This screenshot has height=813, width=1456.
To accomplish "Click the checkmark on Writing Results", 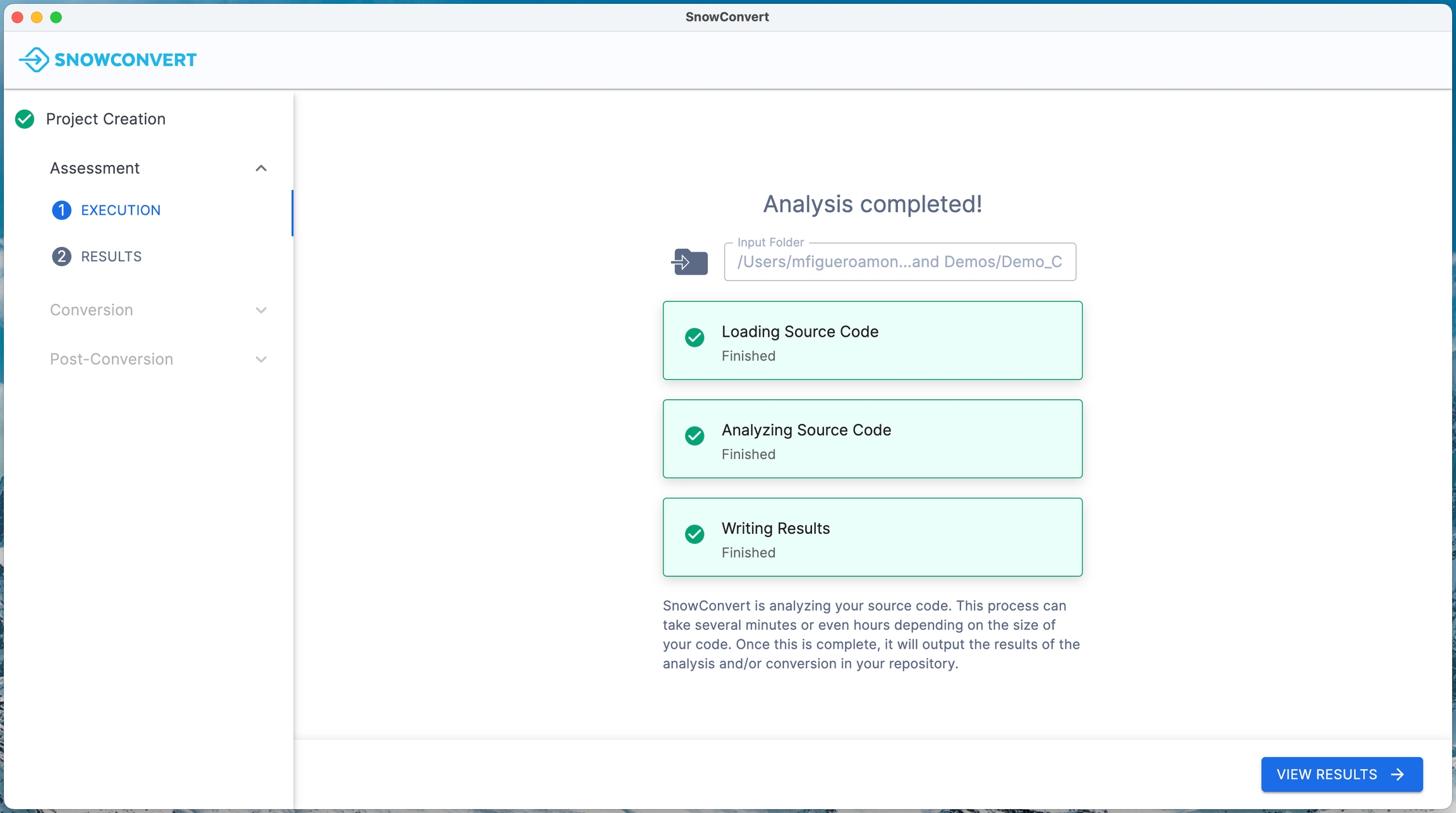I will coord(695,534).
